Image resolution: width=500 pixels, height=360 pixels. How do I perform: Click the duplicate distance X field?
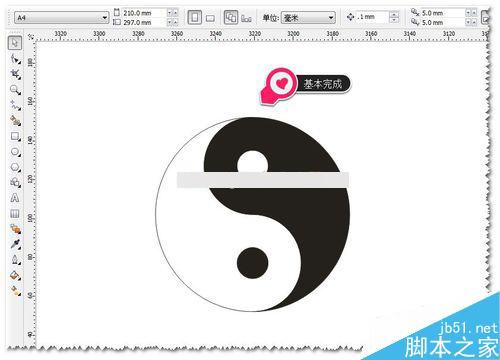pos(443,13)
